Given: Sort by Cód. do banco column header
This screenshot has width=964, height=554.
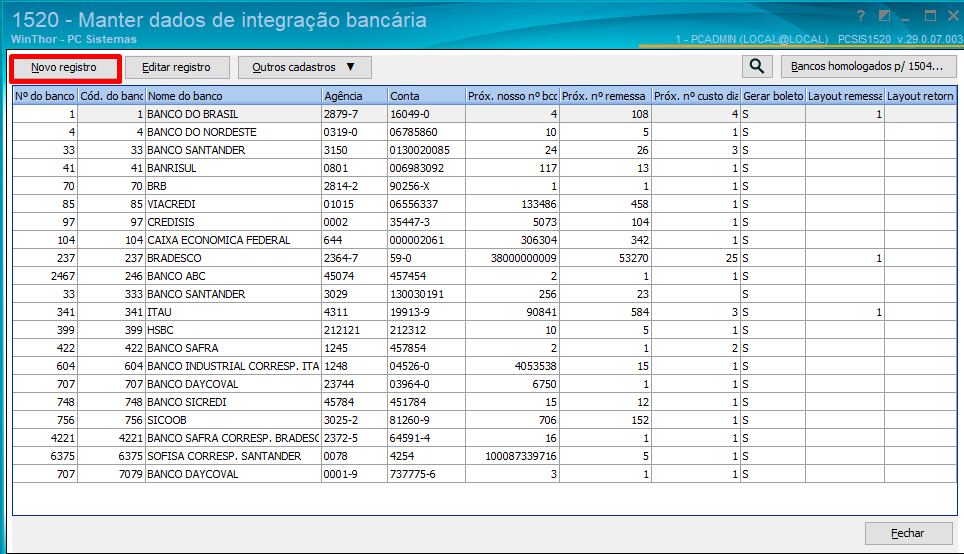Looking at the screenshot, I should pyautogui.click(x=111, y=96).
